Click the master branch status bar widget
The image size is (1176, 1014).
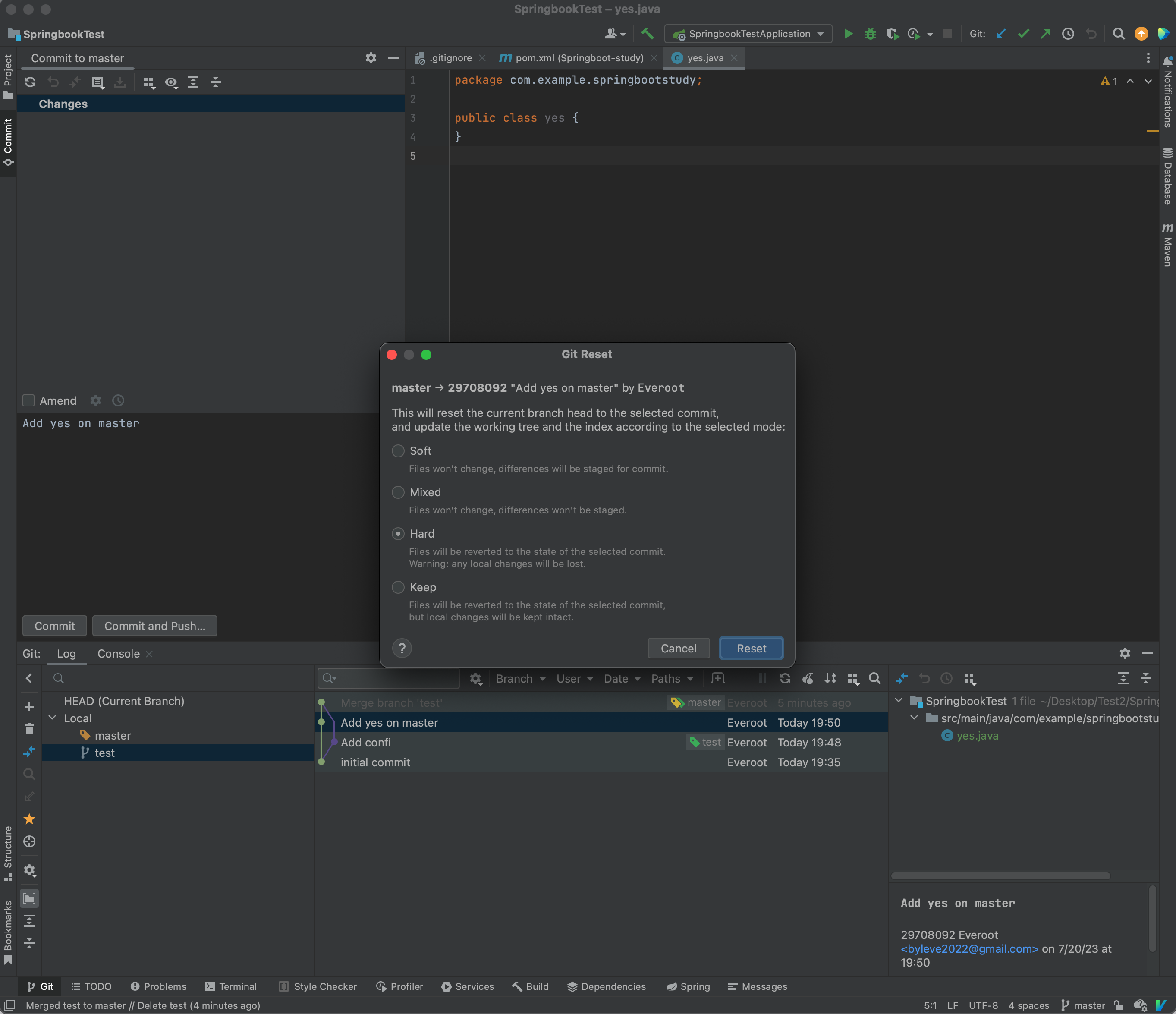(1082, 1005)
